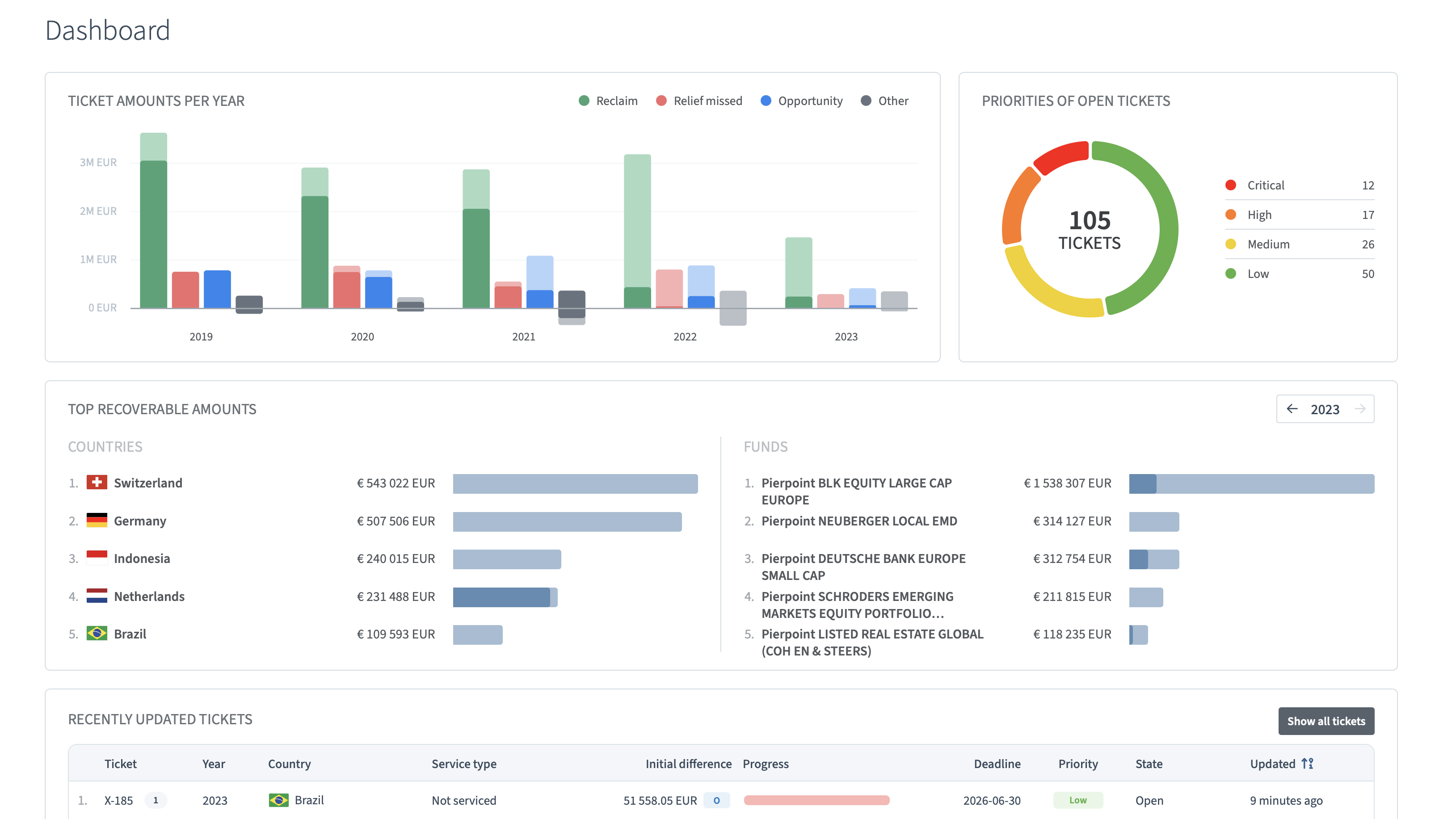Click the Netherlands flag icon
Image resolution: width=1456 pixels, height=819 pixels.
point(97,596)
